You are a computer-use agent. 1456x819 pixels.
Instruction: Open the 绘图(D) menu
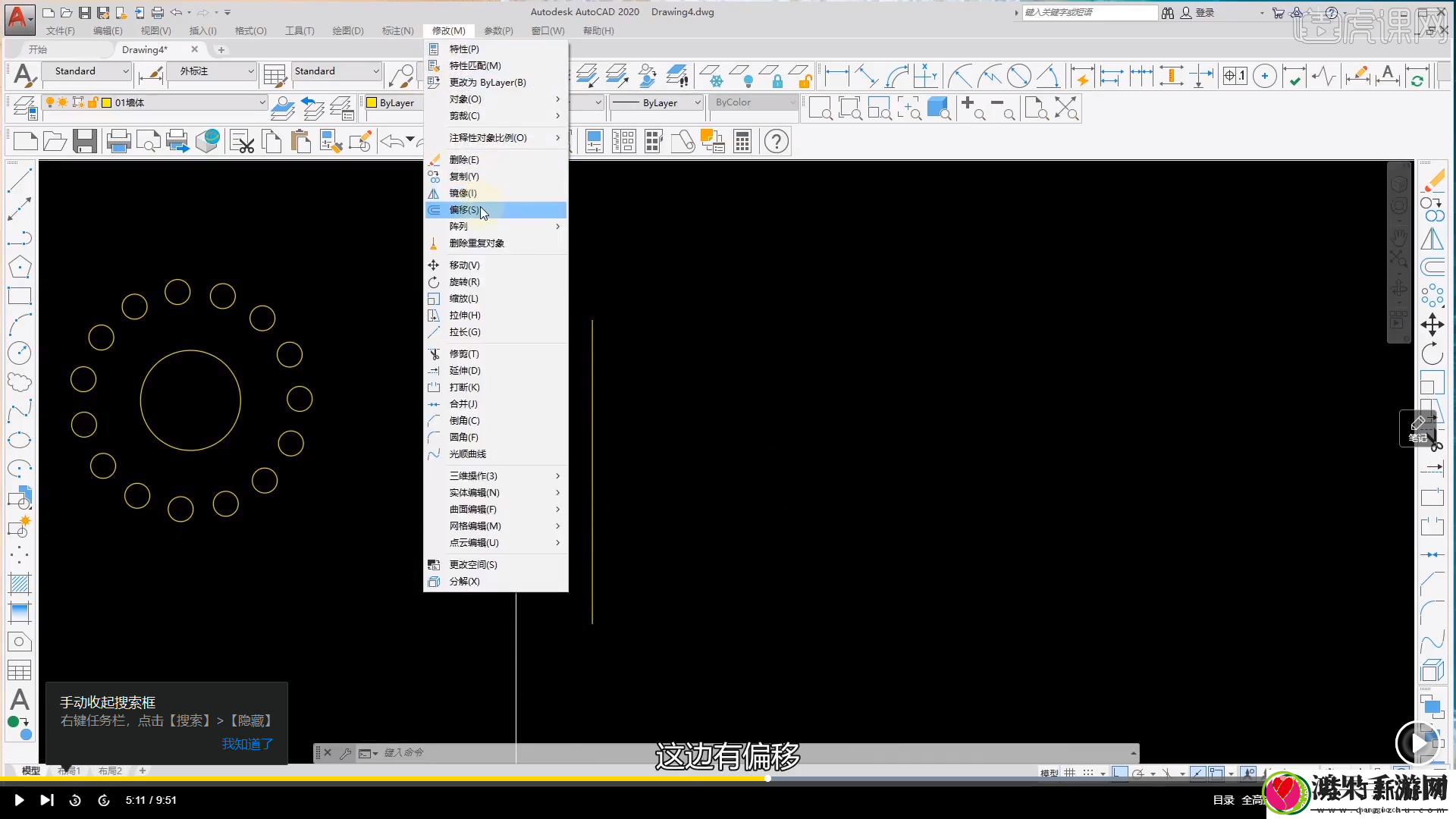point(348,31)
